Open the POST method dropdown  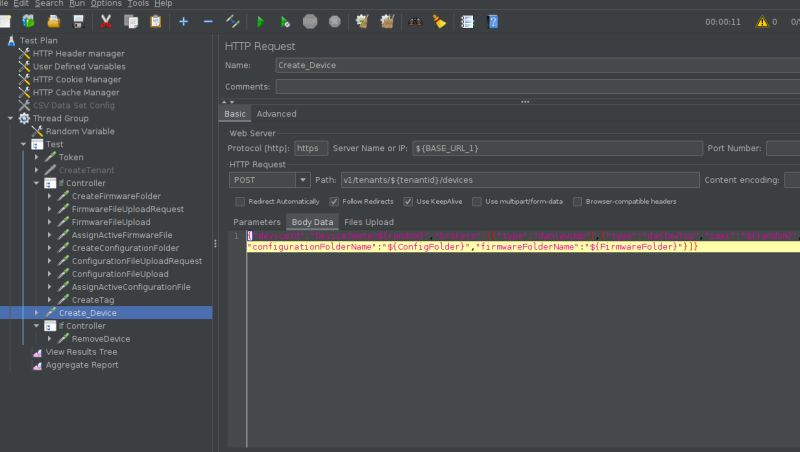pos(303,180)
